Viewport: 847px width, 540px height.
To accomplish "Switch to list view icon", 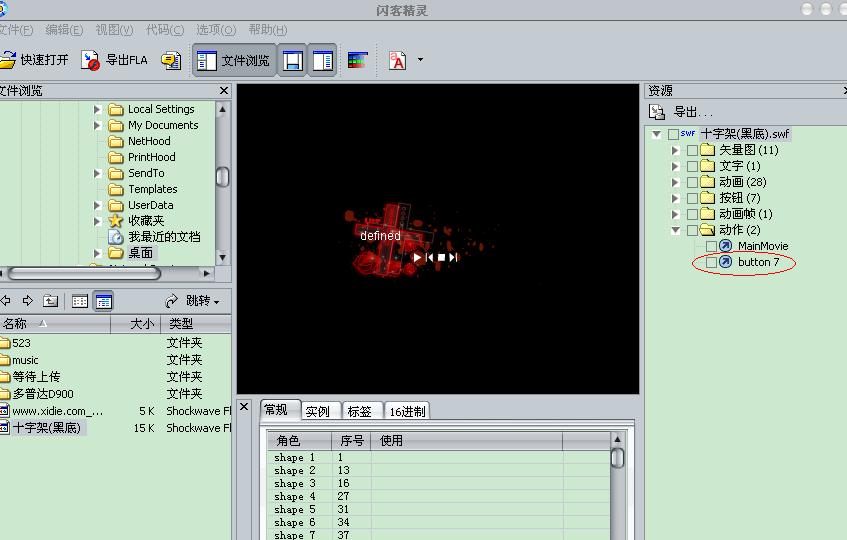I will click(80, 301).
